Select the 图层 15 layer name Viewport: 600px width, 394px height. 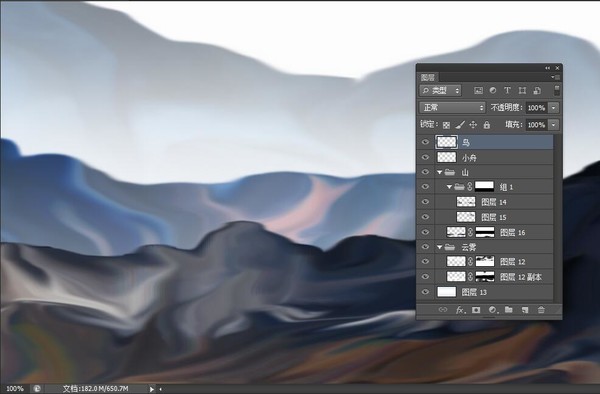coord(494,217)
